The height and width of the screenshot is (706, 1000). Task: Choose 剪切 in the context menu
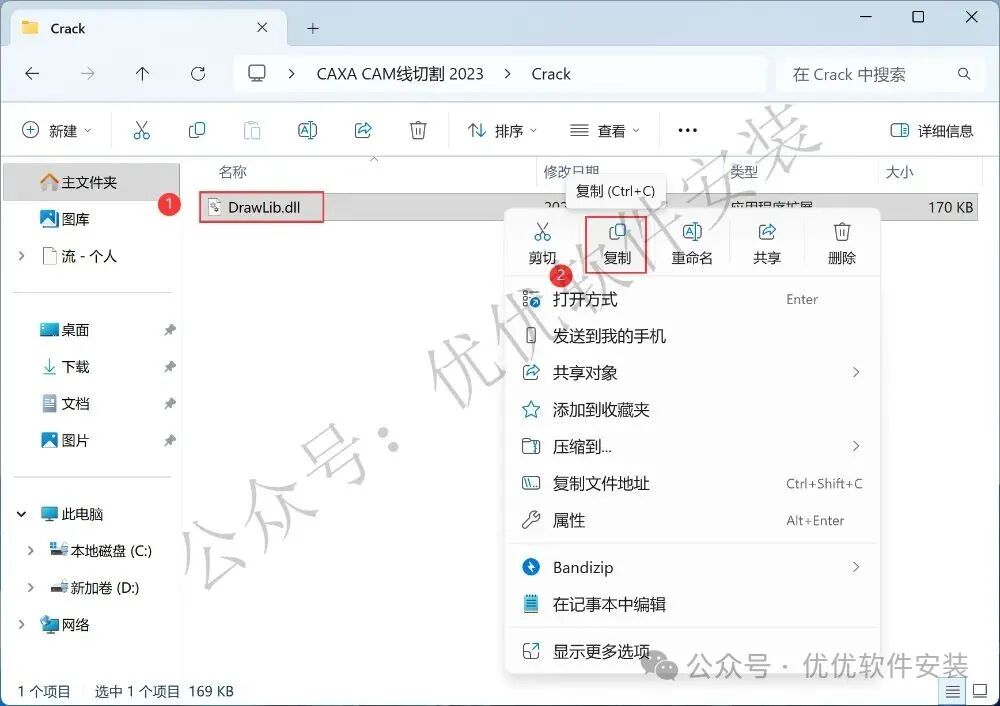point(542,244)
